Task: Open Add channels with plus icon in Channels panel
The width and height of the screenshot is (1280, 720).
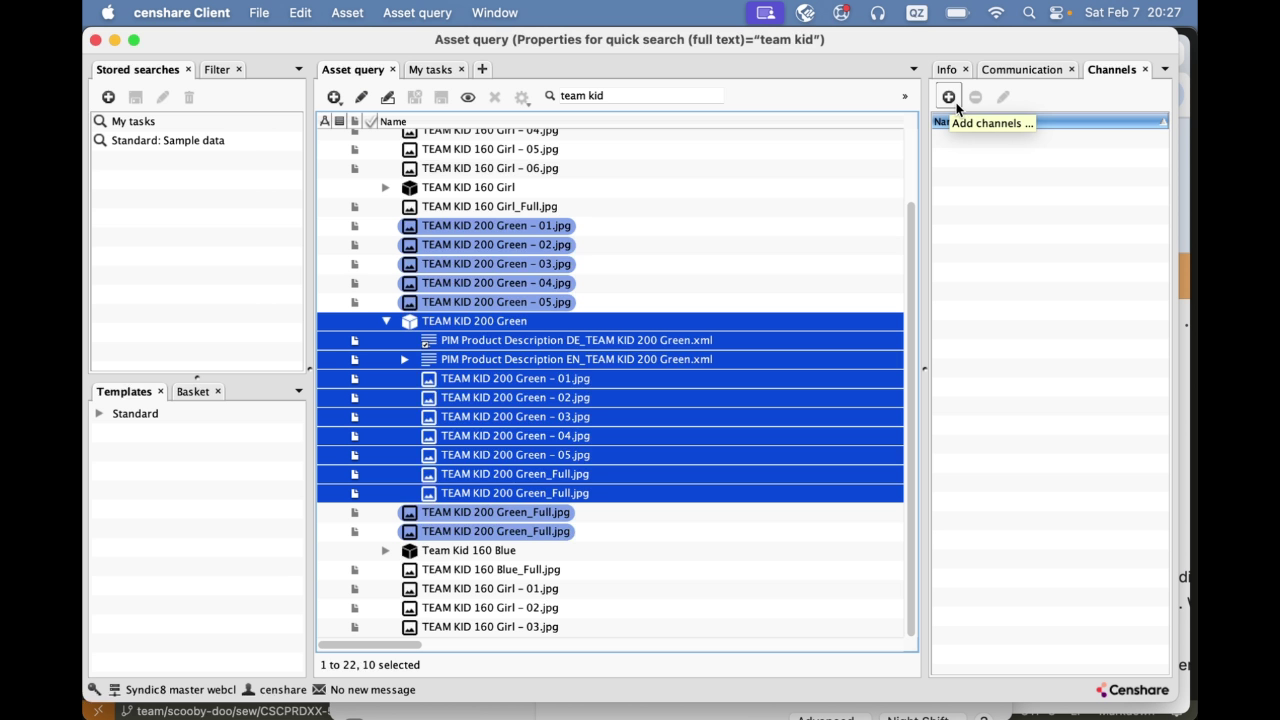Action: coord(948,96)
